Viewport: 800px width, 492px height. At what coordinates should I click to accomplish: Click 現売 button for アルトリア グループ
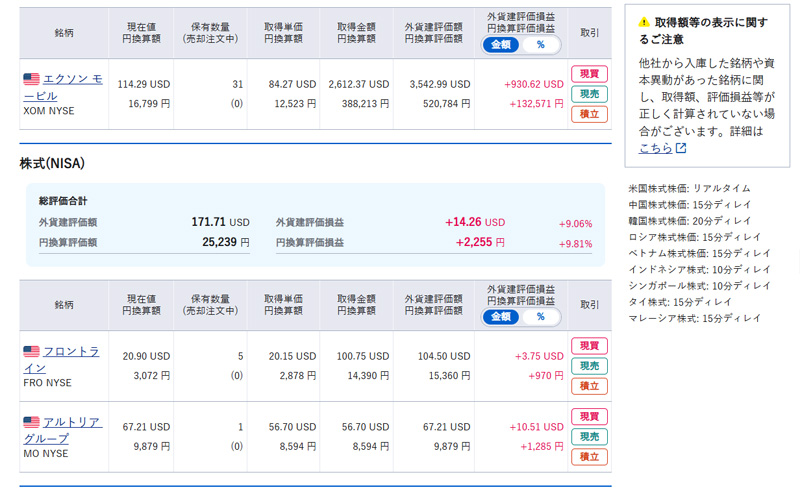click(x=589, y=436)
